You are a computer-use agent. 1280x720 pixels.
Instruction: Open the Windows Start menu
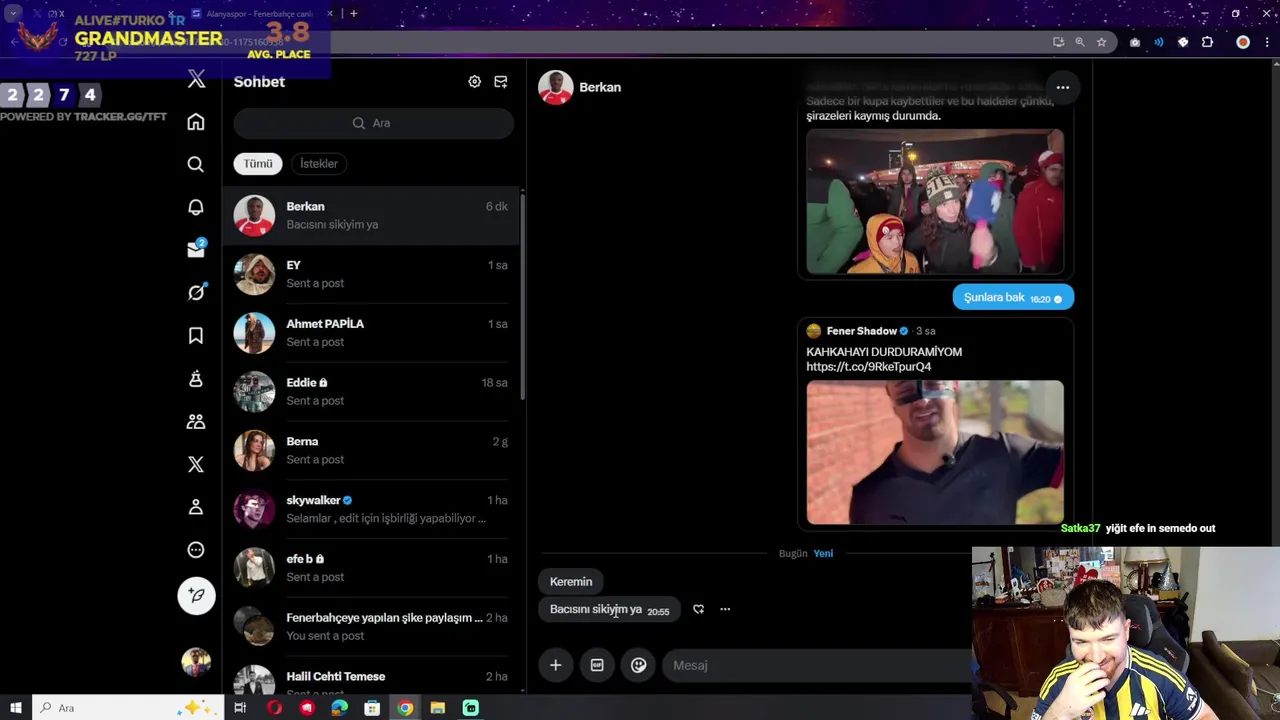coord(15,708)
